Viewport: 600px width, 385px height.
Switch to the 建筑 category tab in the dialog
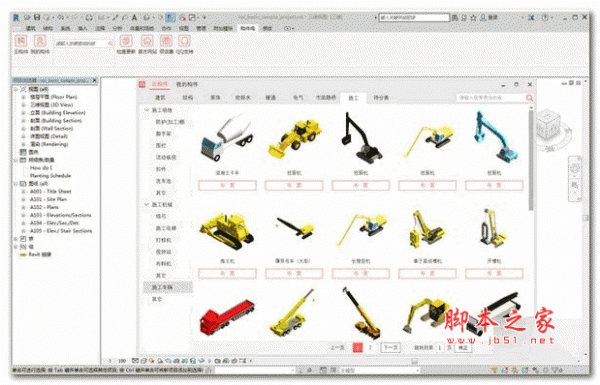coord(160,98)
